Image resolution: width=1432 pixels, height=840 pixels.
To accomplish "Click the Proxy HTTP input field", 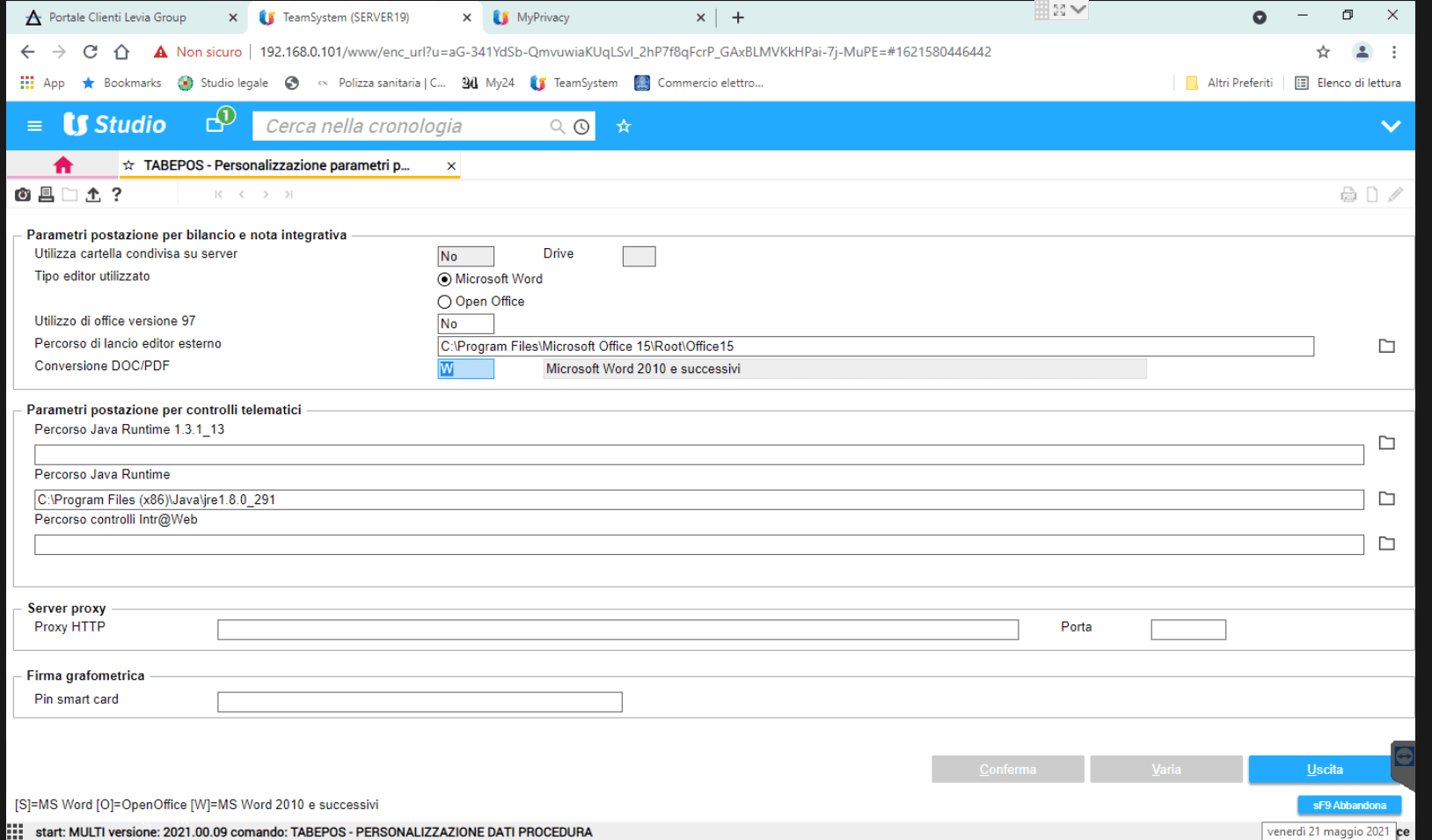I will coord(617,630).
